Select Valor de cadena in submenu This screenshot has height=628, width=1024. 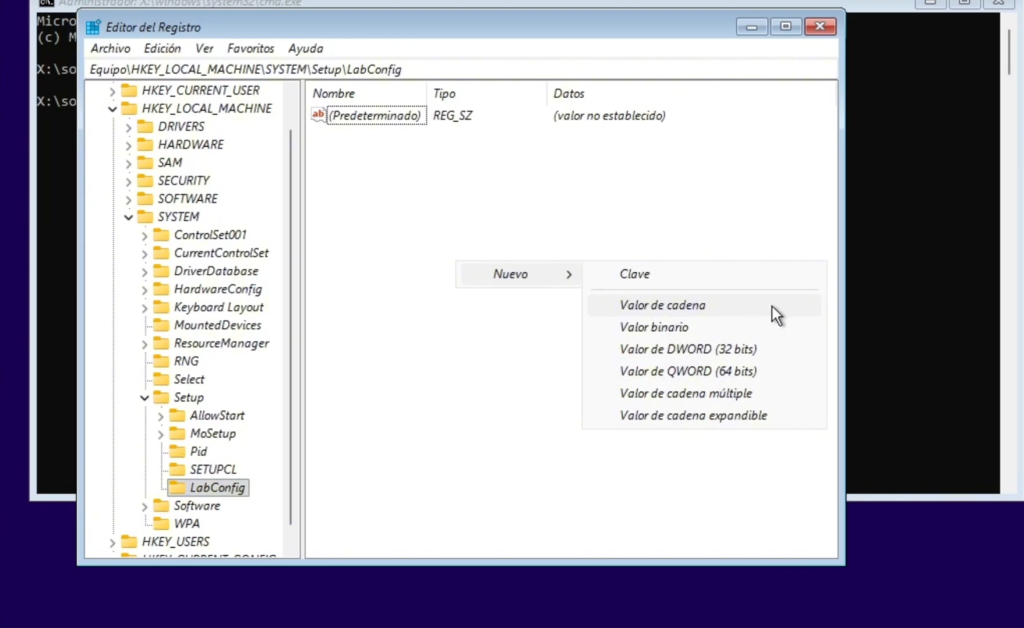(662, 306)
